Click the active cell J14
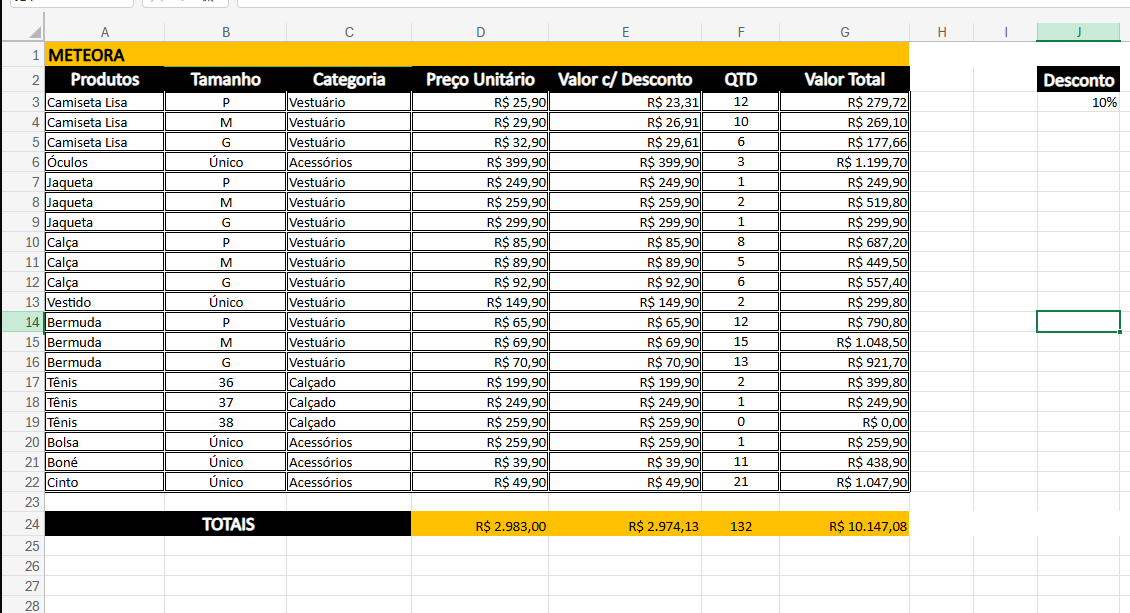The width and height of the screenshot is (1130, 613). (x=1079, y=322)
